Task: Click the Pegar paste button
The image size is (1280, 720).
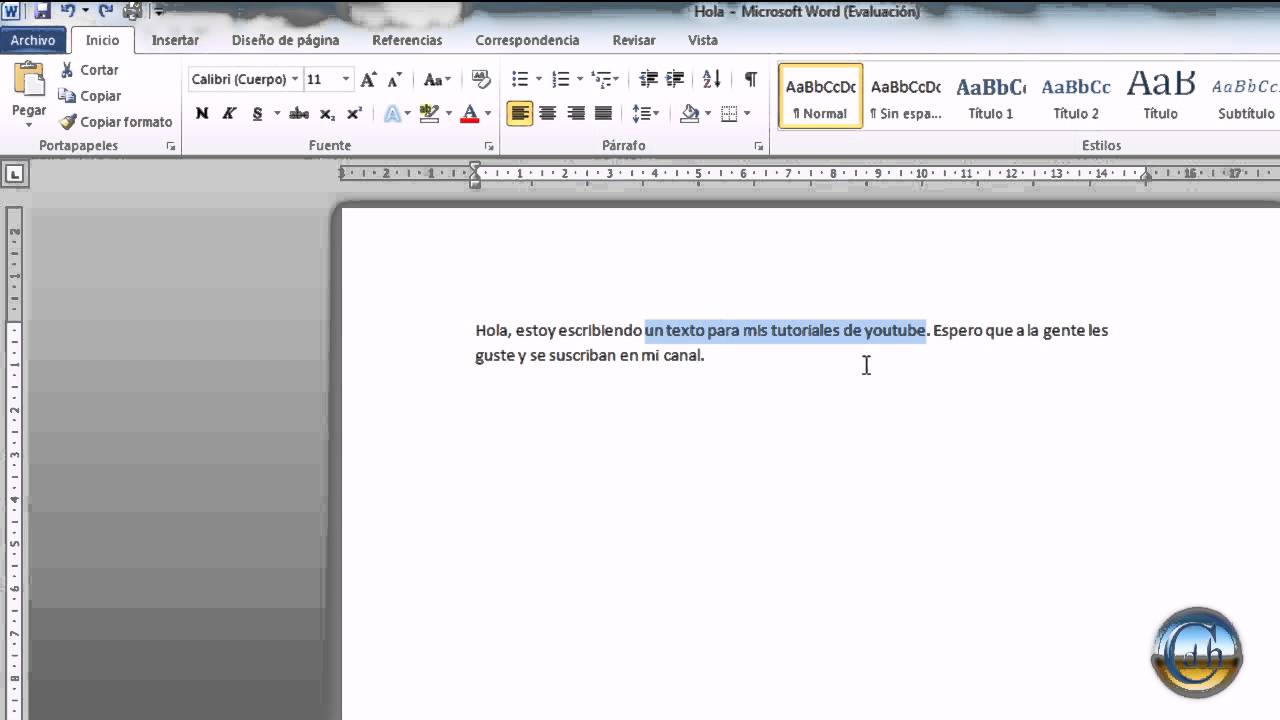Action: click(x=29, y=90)
